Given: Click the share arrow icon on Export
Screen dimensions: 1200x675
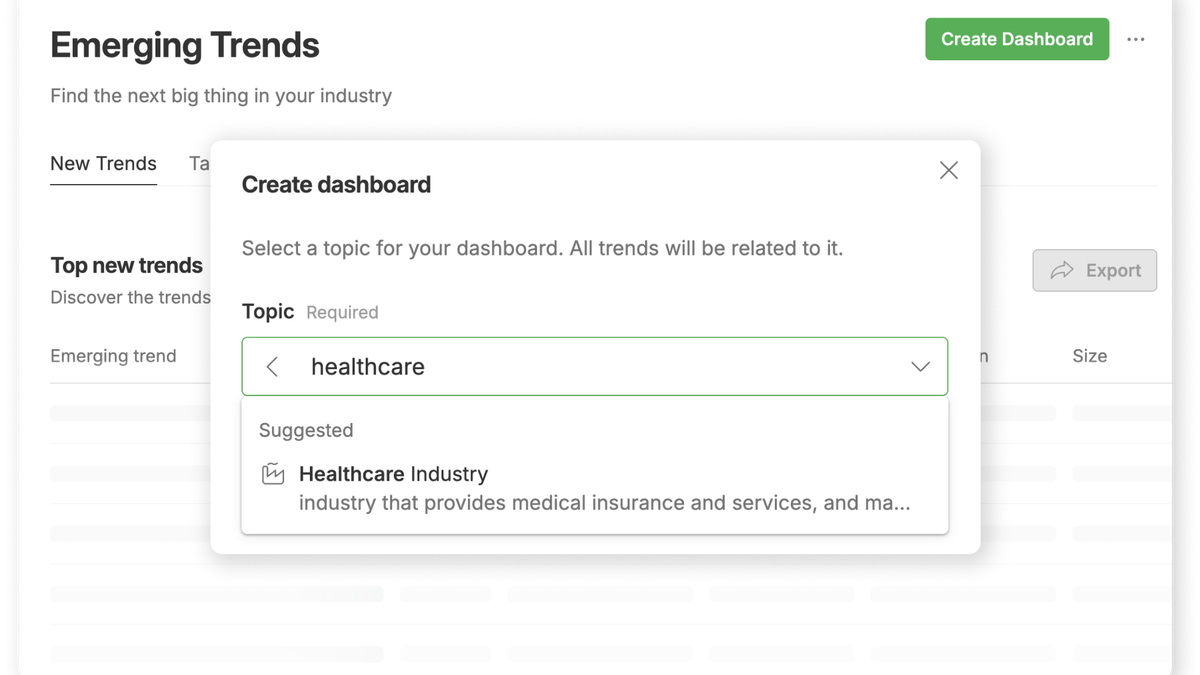Looking at the screenshot, I should (x=1062, y=270).
